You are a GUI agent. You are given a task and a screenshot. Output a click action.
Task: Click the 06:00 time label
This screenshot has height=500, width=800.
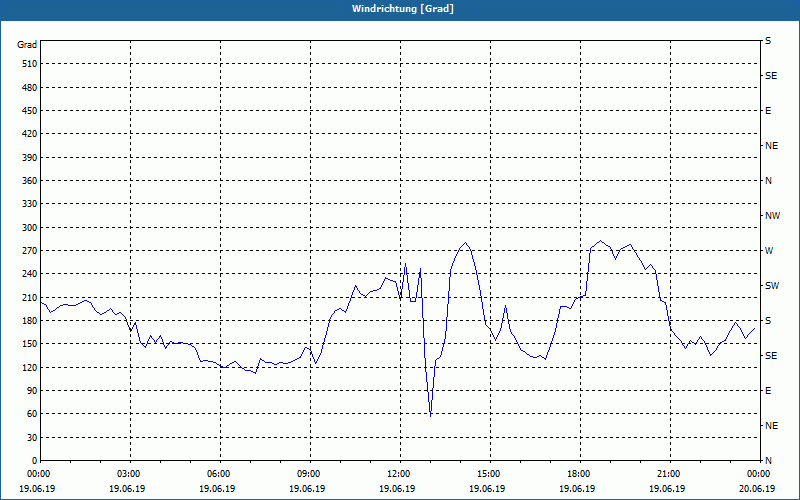tap(218, 473)
